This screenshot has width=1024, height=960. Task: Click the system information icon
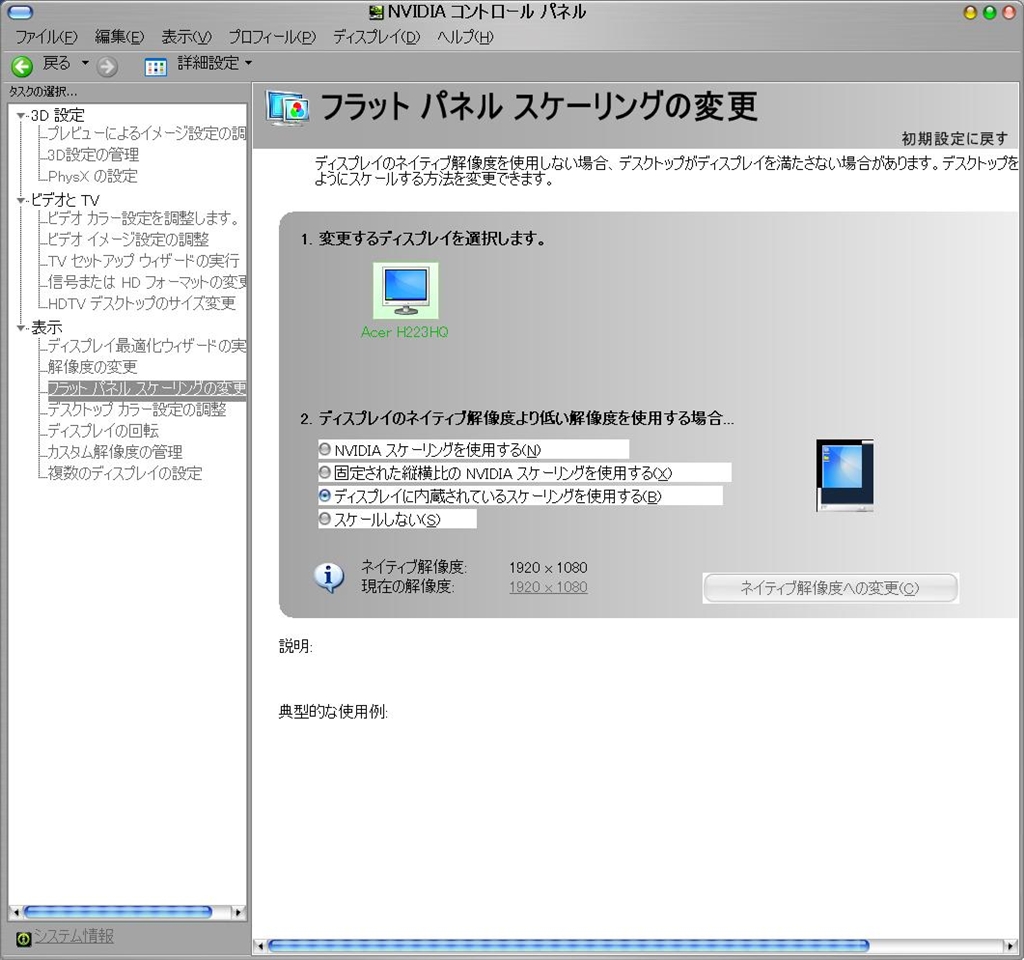[23, 939]
